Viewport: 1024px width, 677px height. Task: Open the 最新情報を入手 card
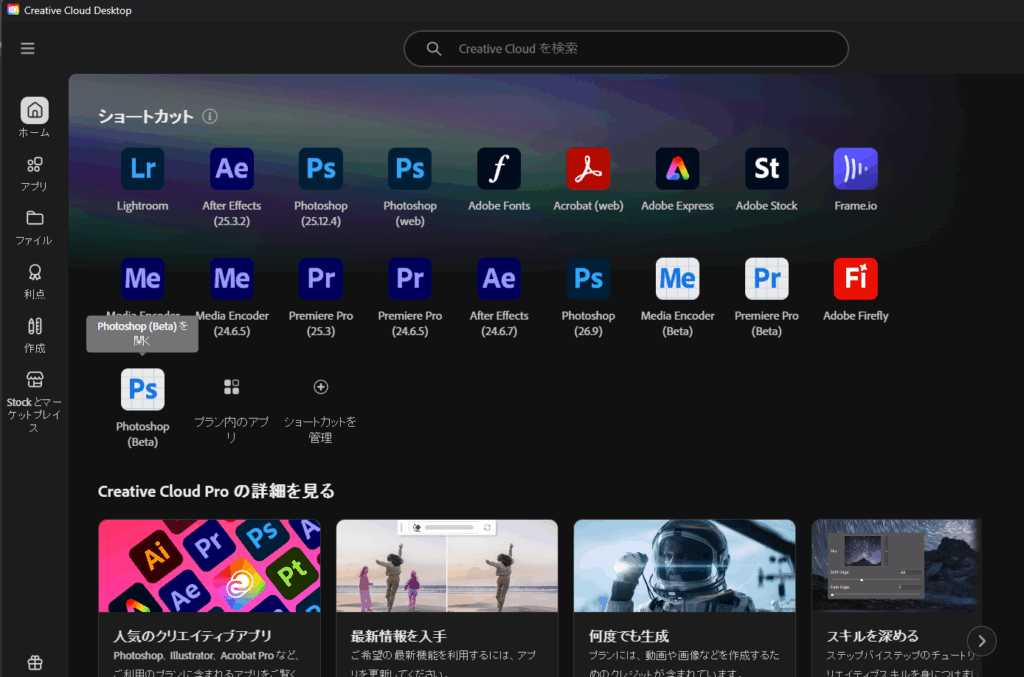pyautogui.click(x=447, y=598)
